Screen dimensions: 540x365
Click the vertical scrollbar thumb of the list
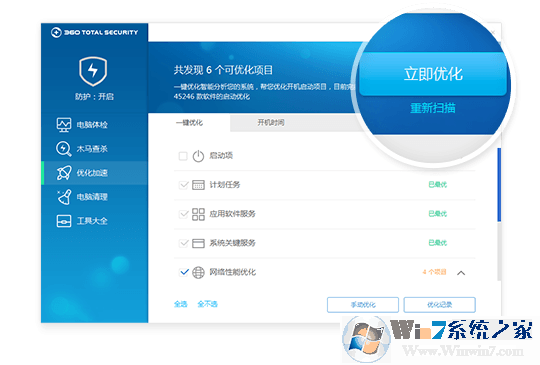click(x=499, y=185)
